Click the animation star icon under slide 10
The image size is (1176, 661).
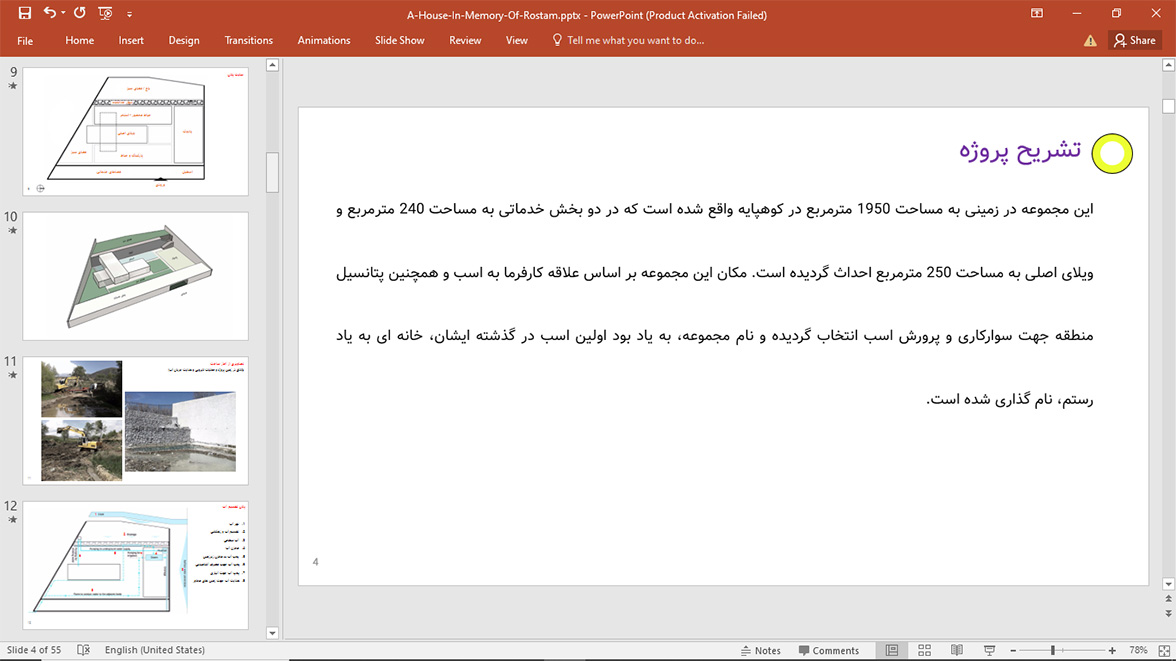(x=12, y=231)
